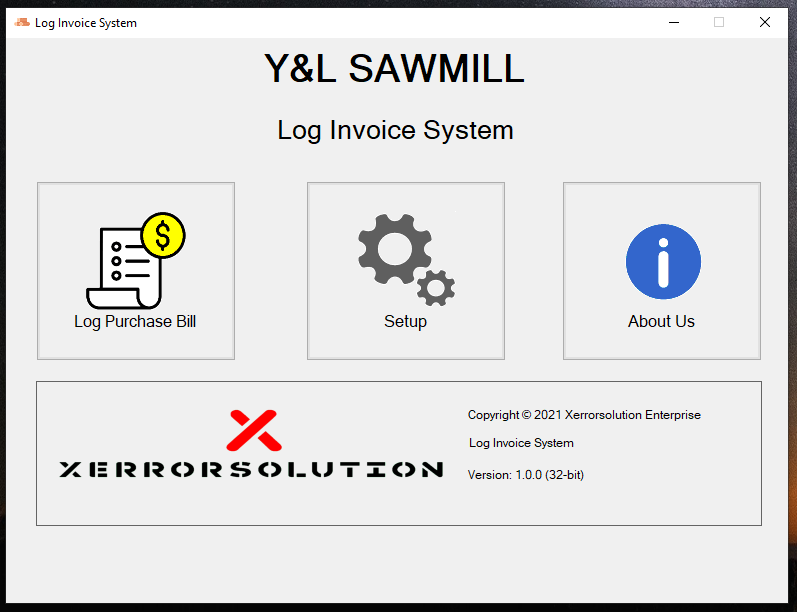Click the app icon in the title bar
The image size is (797, 612).
(22, 23)
